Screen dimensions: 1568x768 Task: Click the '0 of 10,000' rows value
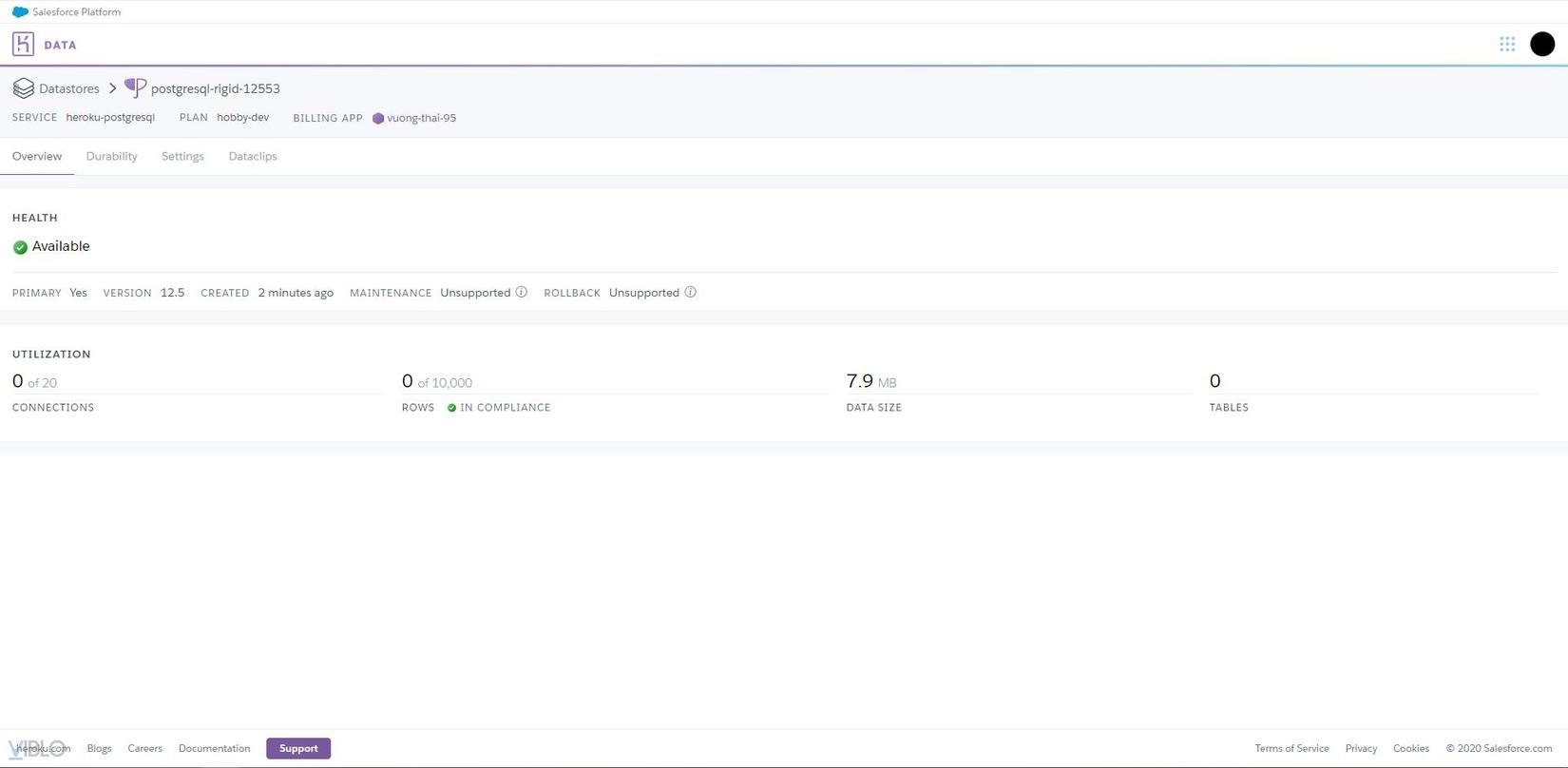(x=437, y=381)
